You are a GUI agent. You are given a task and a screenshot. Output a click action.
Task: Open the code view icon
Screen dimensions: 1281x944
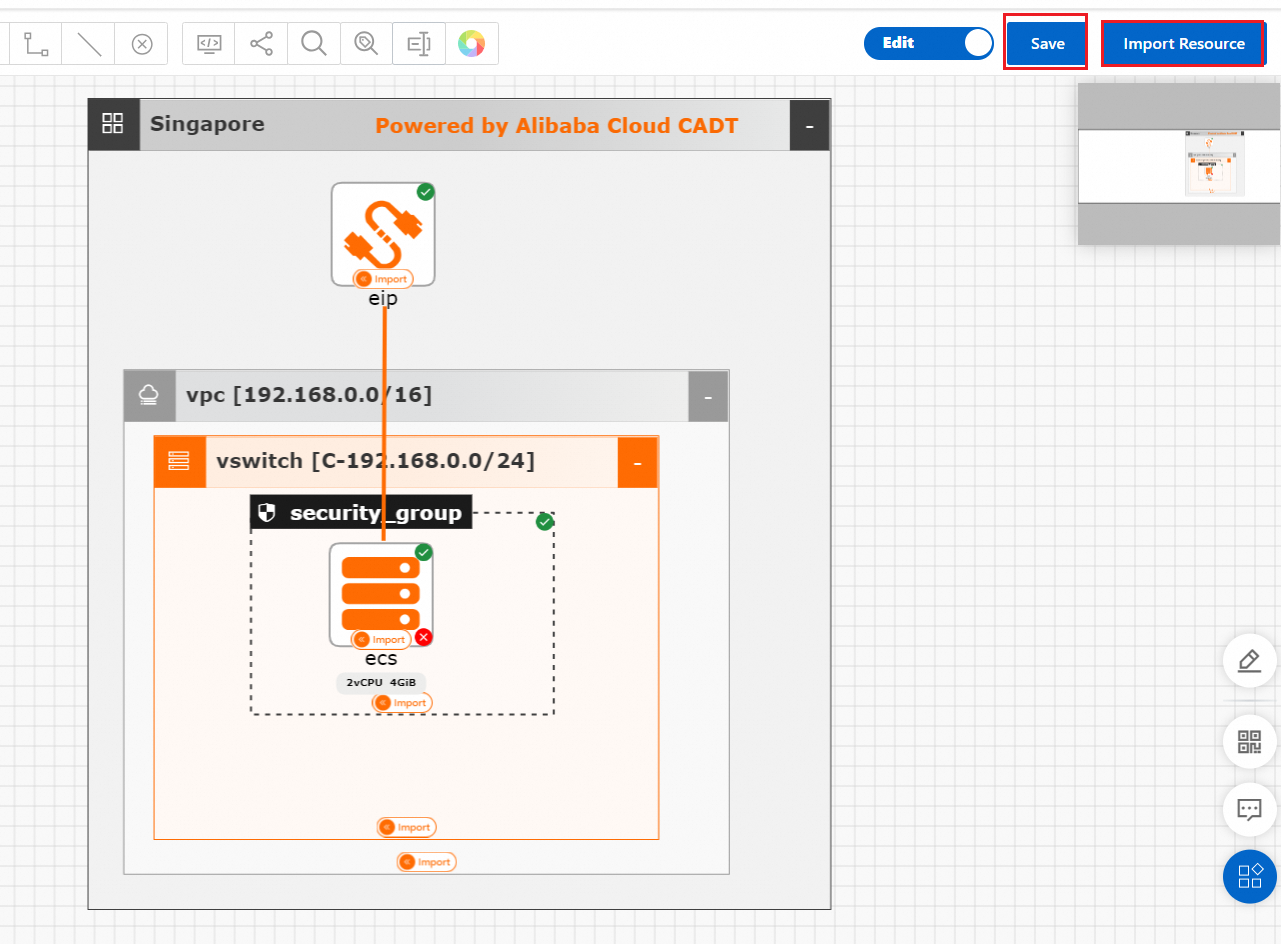(x=209, y=44)
